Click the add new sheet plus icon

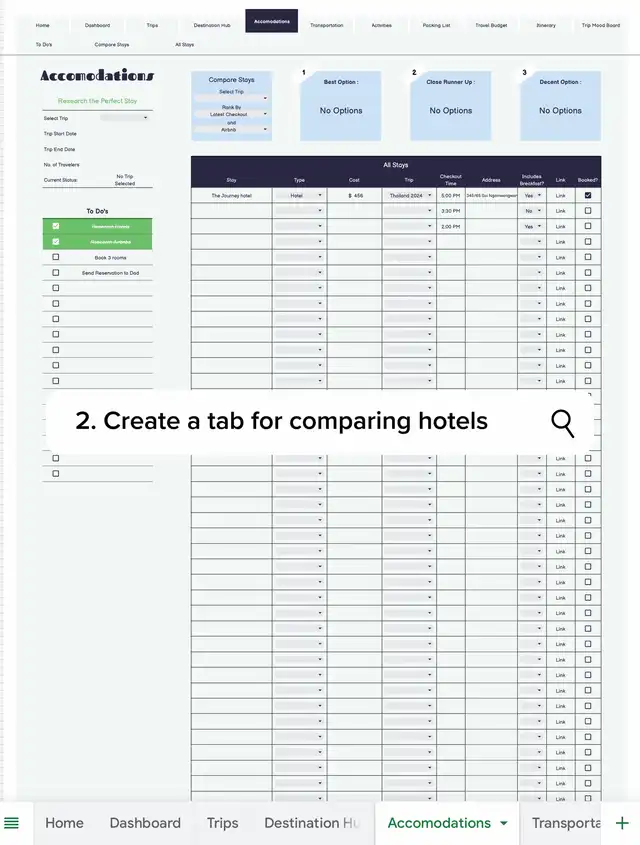pos(622,823)
